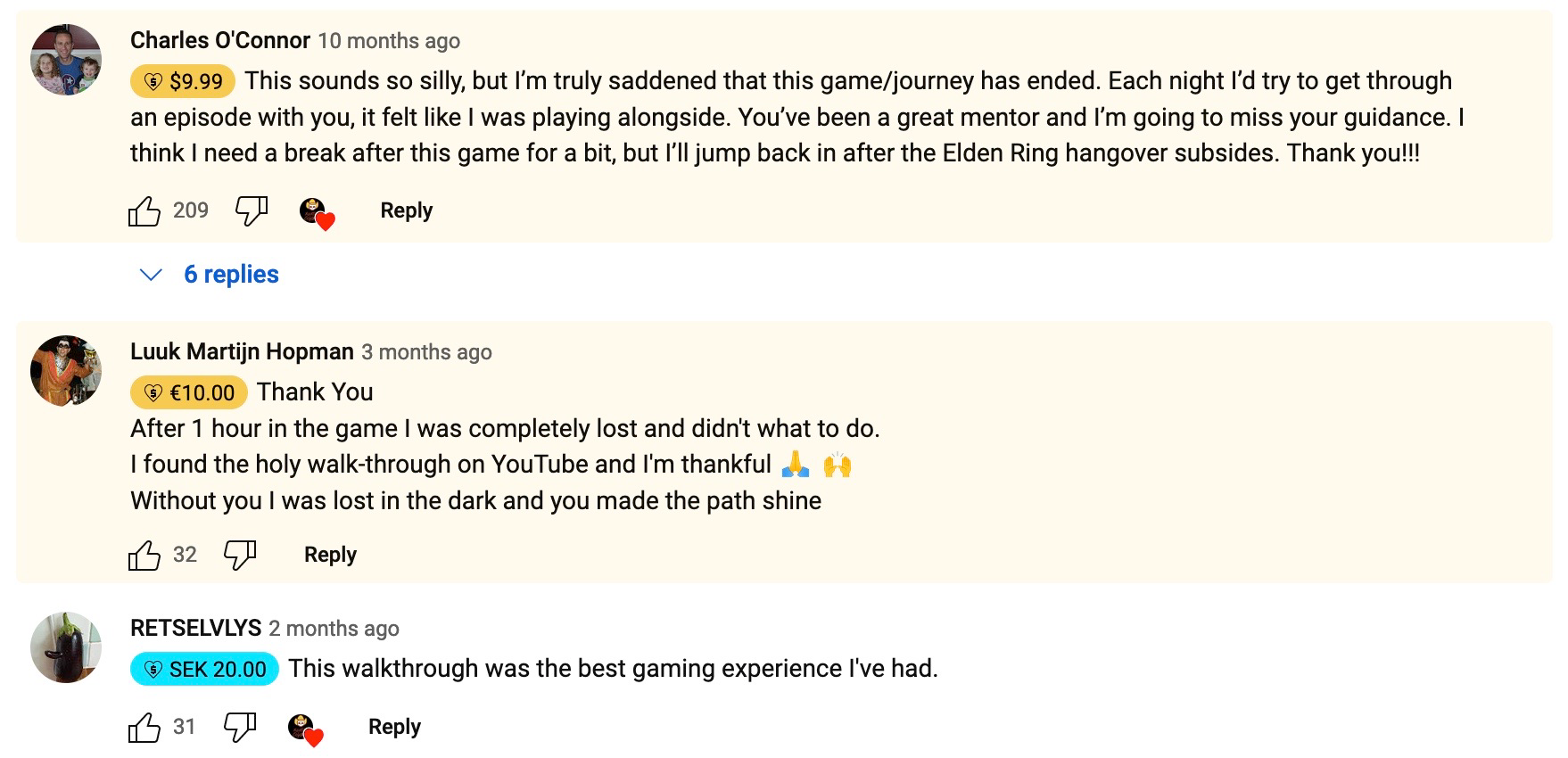The image size is (1568, 758).
Task: Open Charles O'Connor's profile picture
Action: (x=66, y=60)
